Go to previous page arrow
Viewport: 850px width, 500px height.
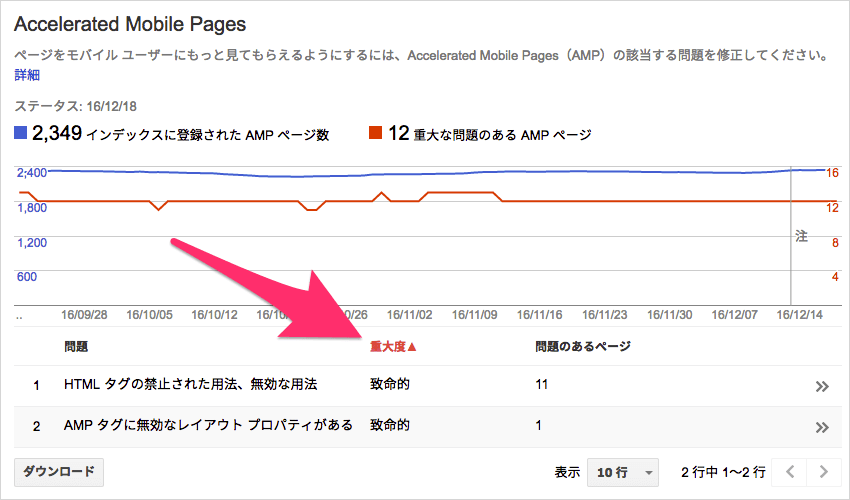790,472
